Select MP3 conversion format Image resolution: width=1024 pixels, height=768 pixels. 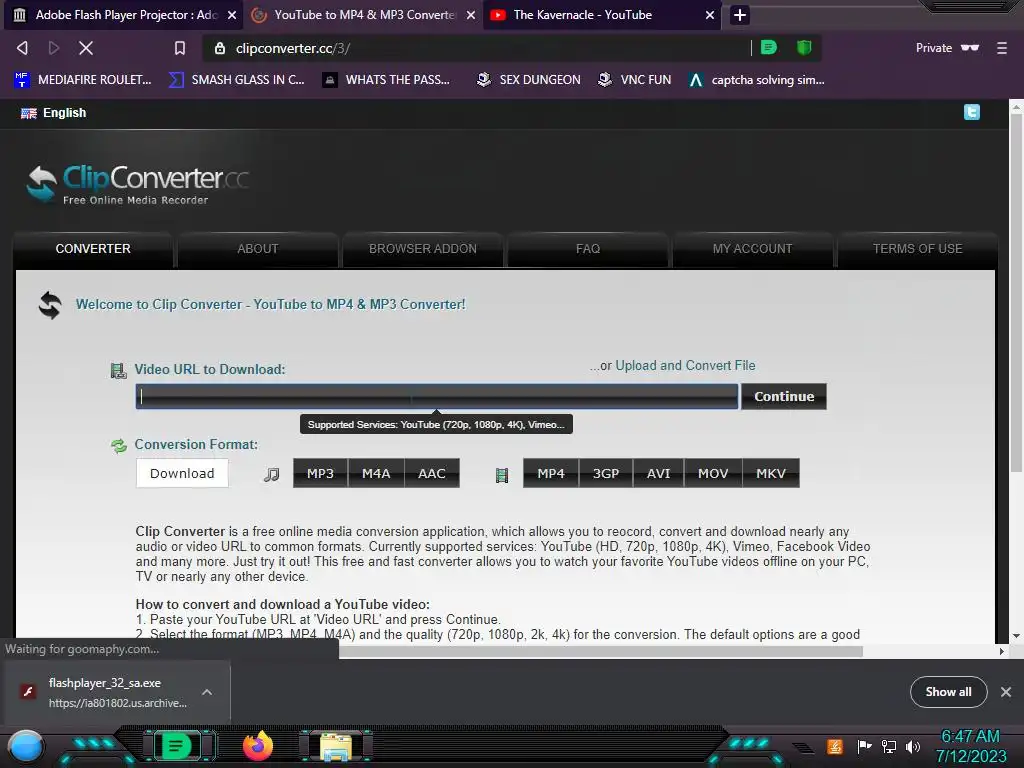pyautogui.click(x=320, y=473)
